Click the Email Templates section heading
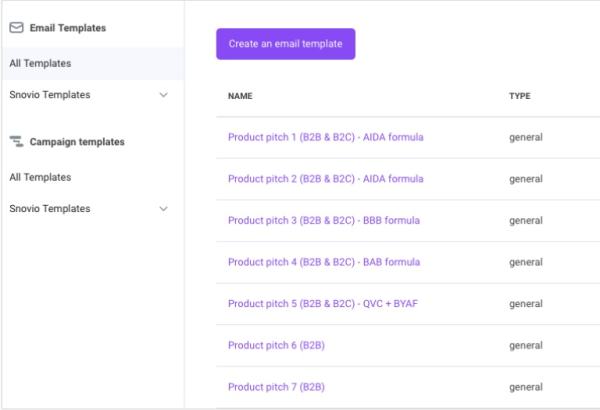This screenshot has width=600, height=410. tap(67, 28)
